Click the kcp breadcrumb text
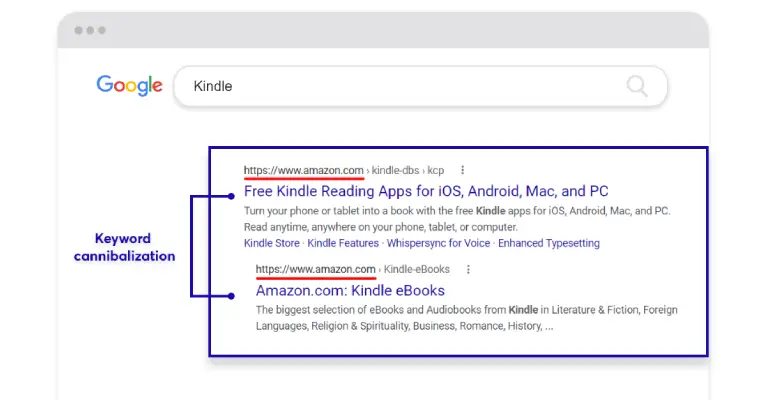This screenshot has width=775, height=400. pos(435,171)
